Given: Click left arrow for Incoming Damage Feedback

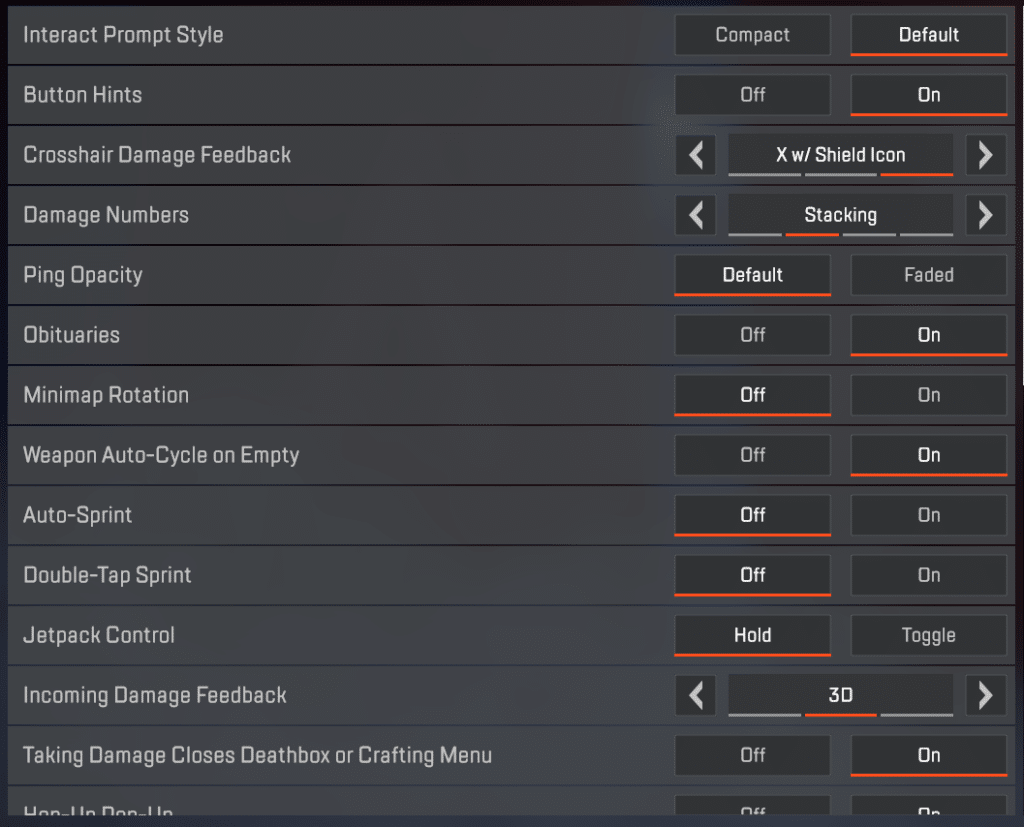Looking at the screenshot, I should tap(696, 695).
